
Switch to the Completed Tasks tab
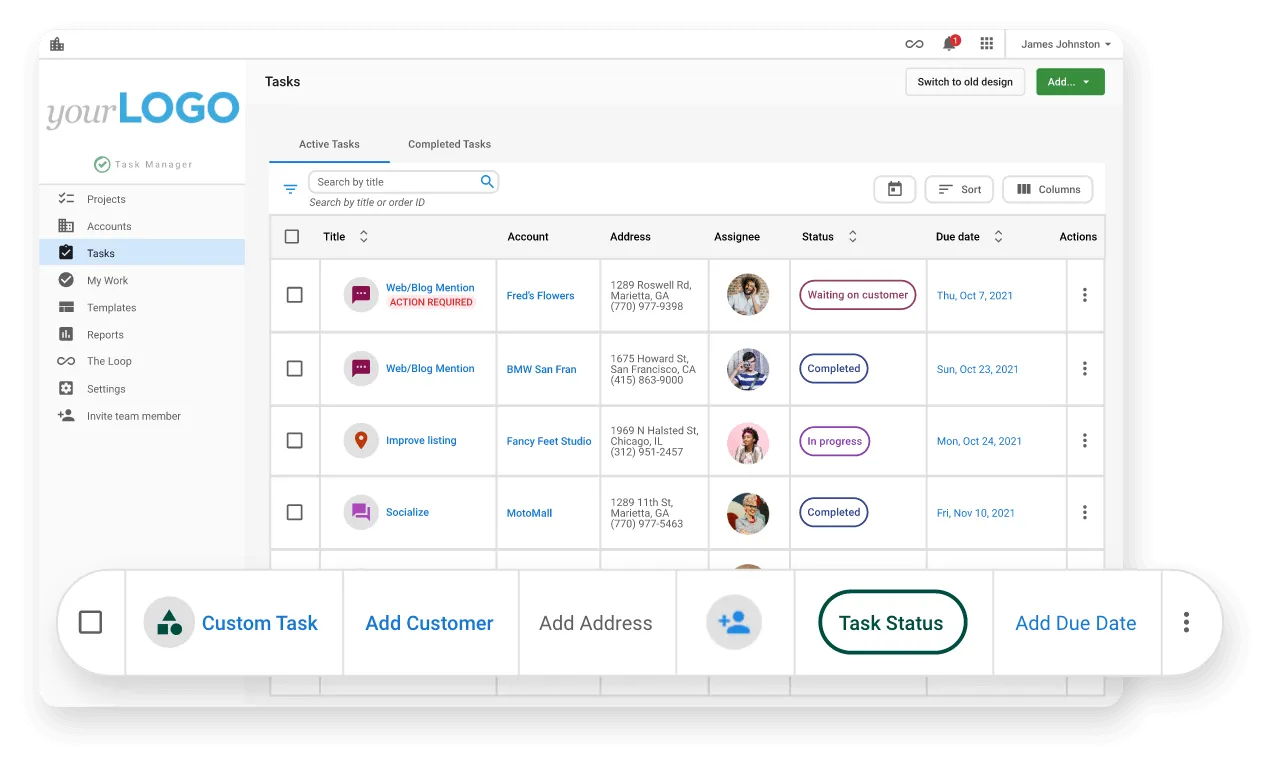448,143
